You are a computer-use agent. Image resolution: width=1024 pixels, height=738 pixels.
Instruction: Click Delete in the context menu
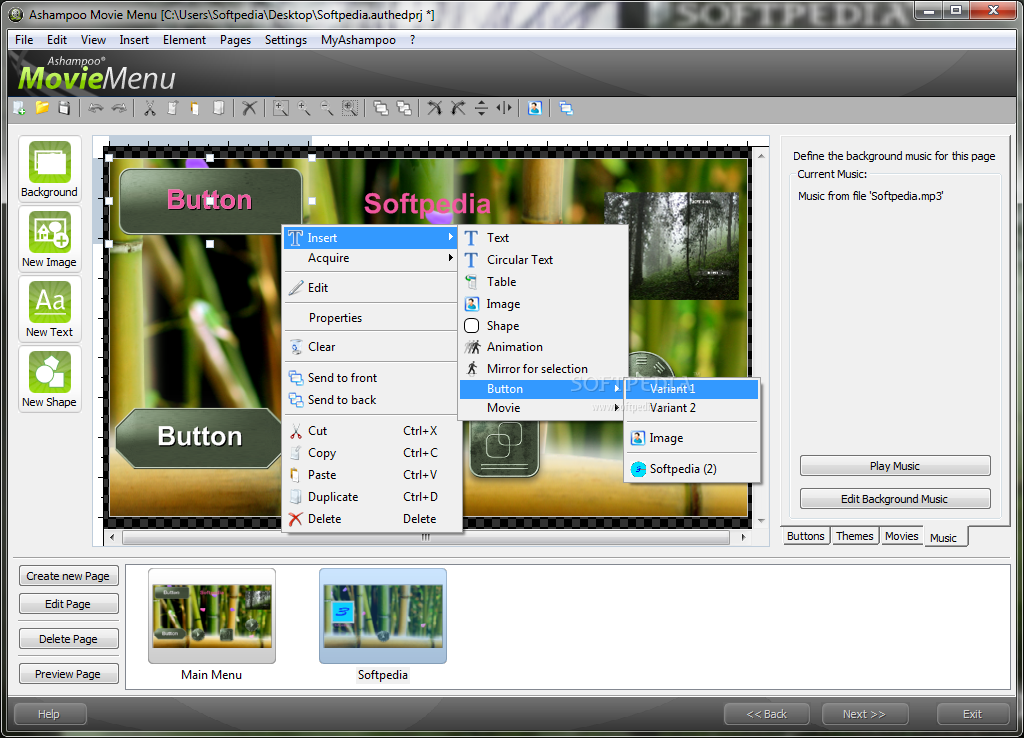coord(371,519)
